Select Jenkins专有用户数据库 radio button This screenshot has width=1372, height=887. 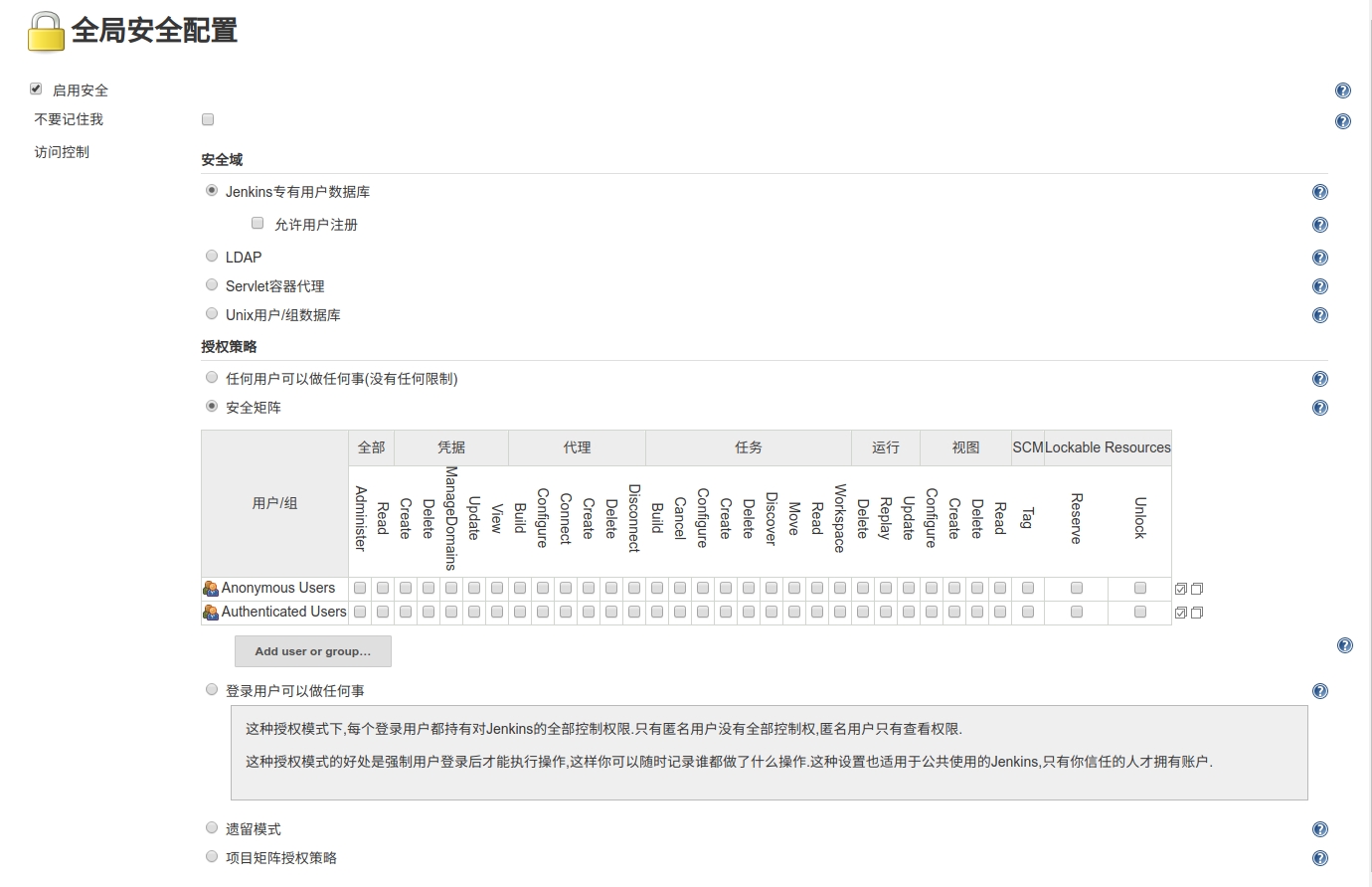point(212,190)
